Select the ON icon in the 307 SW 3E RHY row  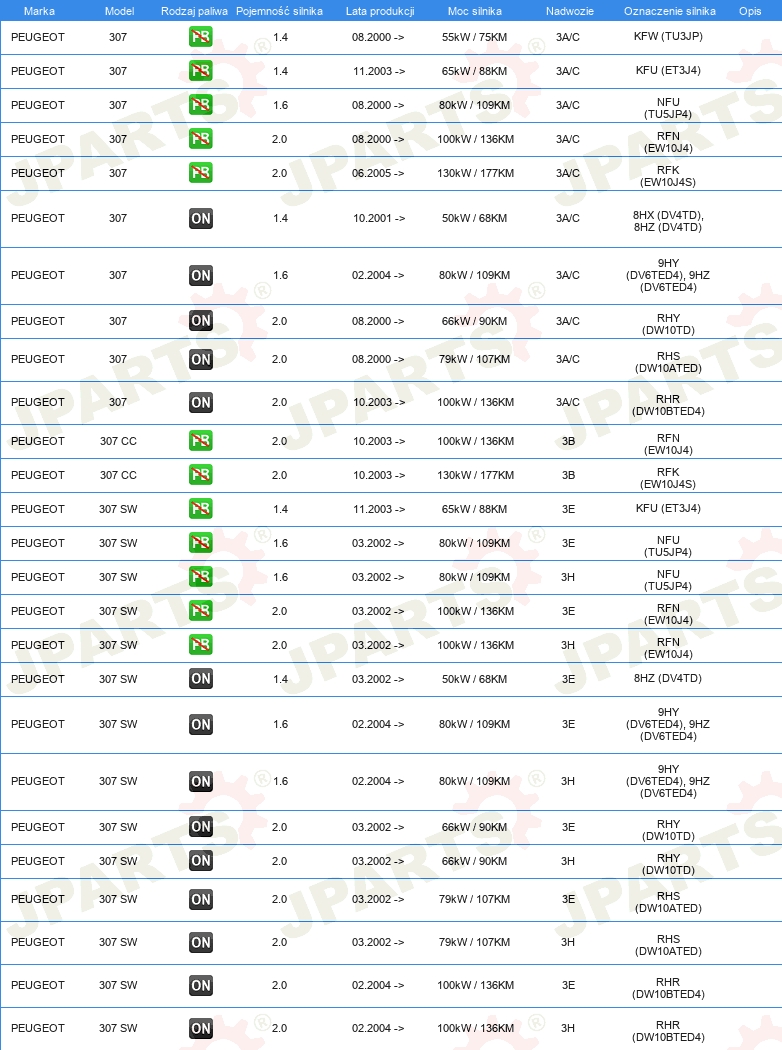(x=201, y=827)
